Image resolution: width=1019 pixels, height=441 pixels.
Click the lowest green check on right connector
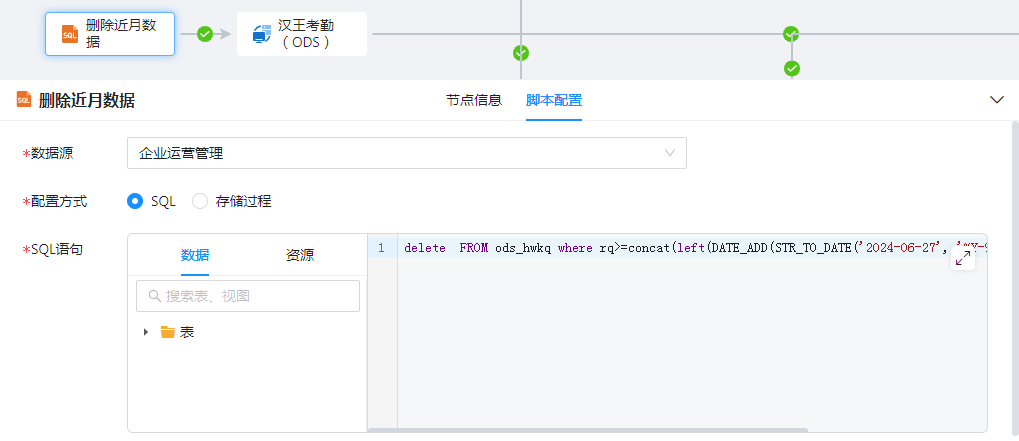pyautogui.click(x=792, y=69)
